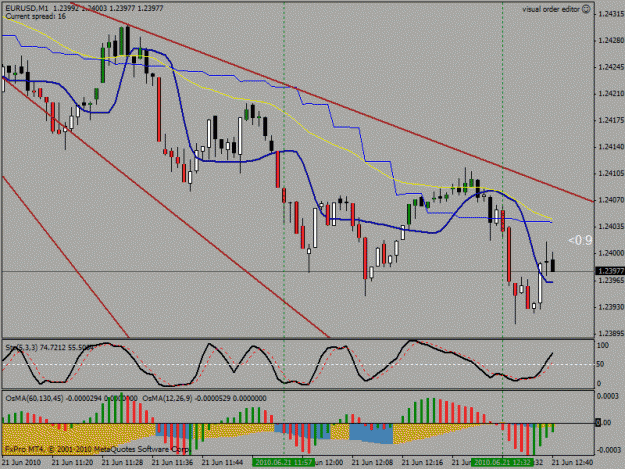
Task: Click the stochastic scale value 50
Action: [600, 364]
